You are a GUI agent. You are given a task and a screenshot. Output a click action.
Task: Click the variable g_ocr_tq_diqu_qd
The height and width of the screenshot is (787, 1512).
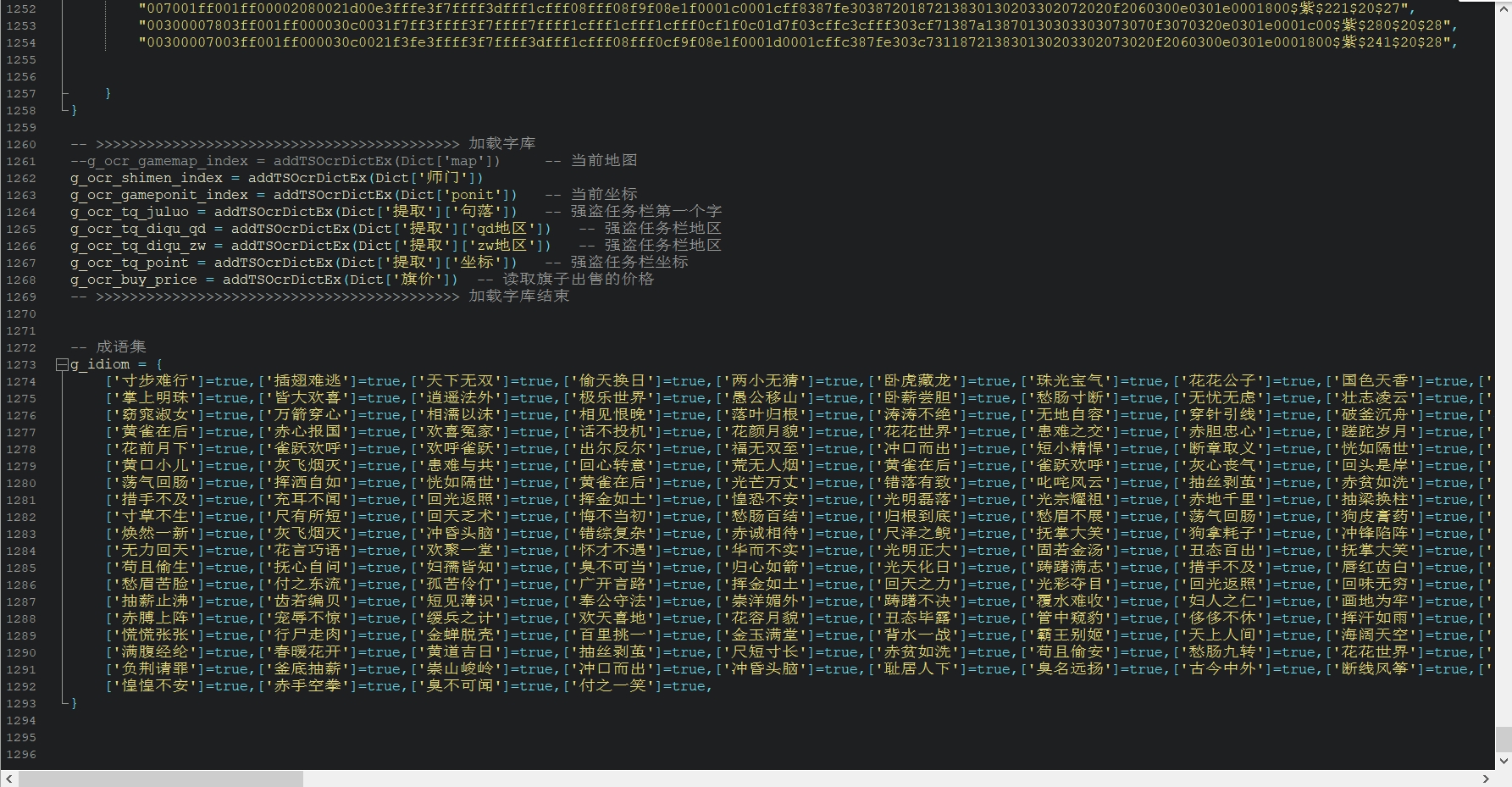[x=138, y=229]
